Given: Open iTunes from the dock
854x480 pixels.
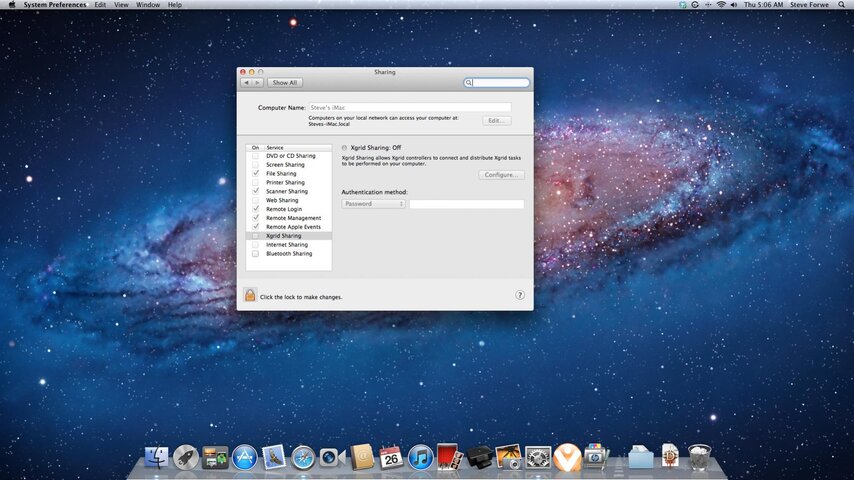Looking at the screenshot, I should pos(420,457).
